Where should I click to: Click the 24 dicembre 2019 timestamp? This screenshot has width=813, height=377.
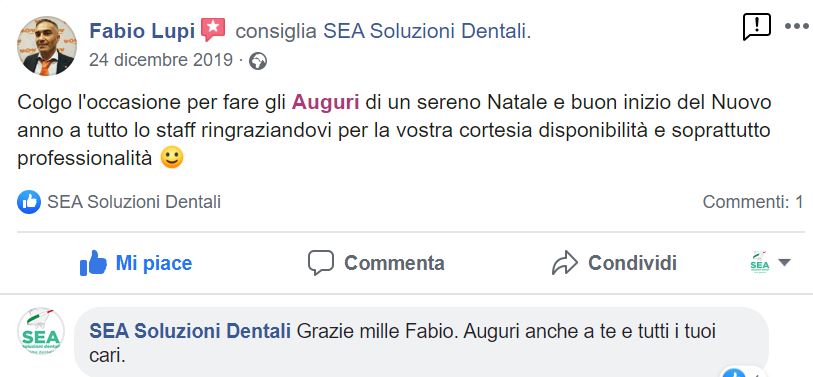tap(161, 60)
